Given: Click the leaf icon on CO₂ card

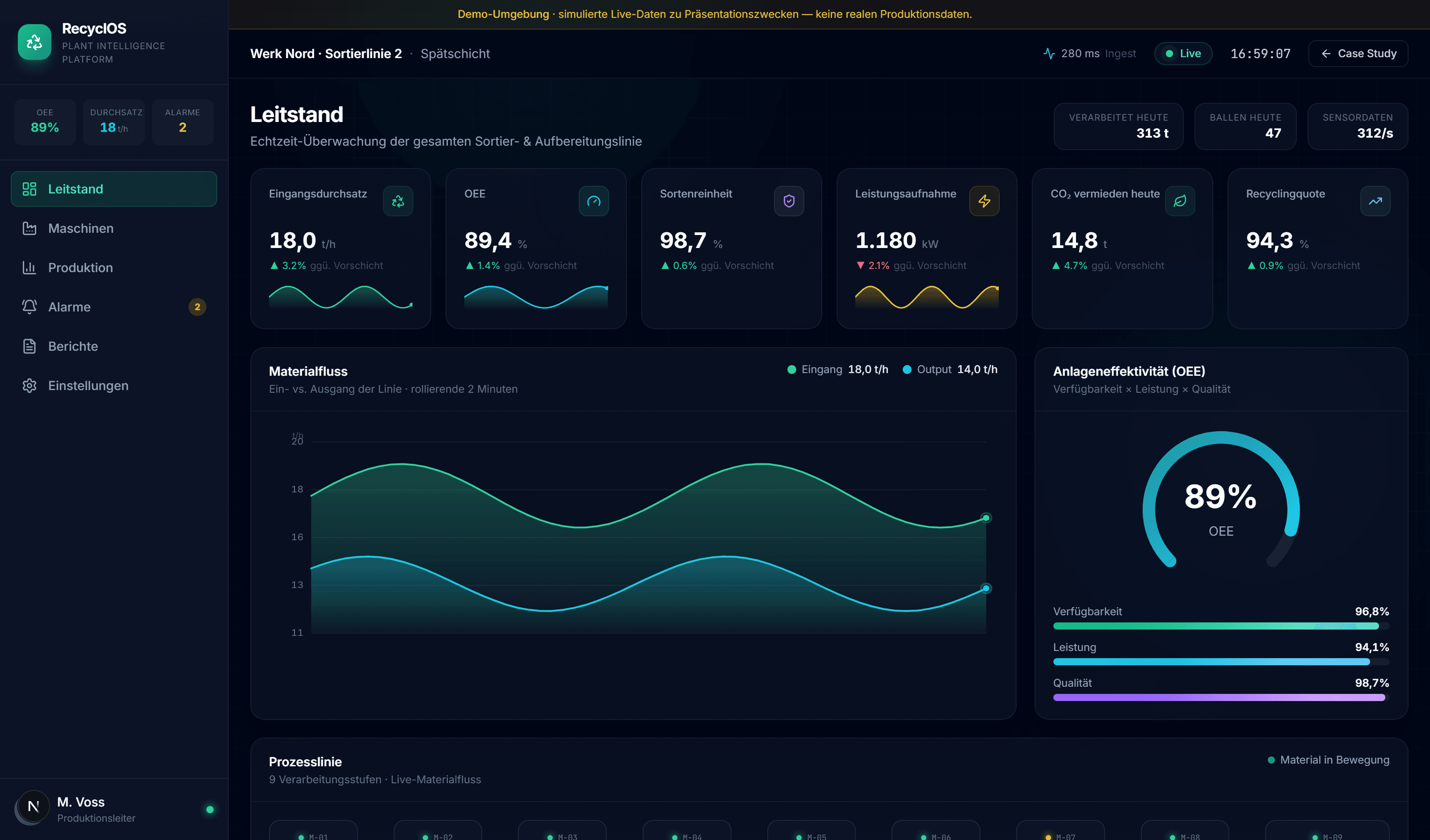Looking at the screenshot, I should (x=1180, y=201).
